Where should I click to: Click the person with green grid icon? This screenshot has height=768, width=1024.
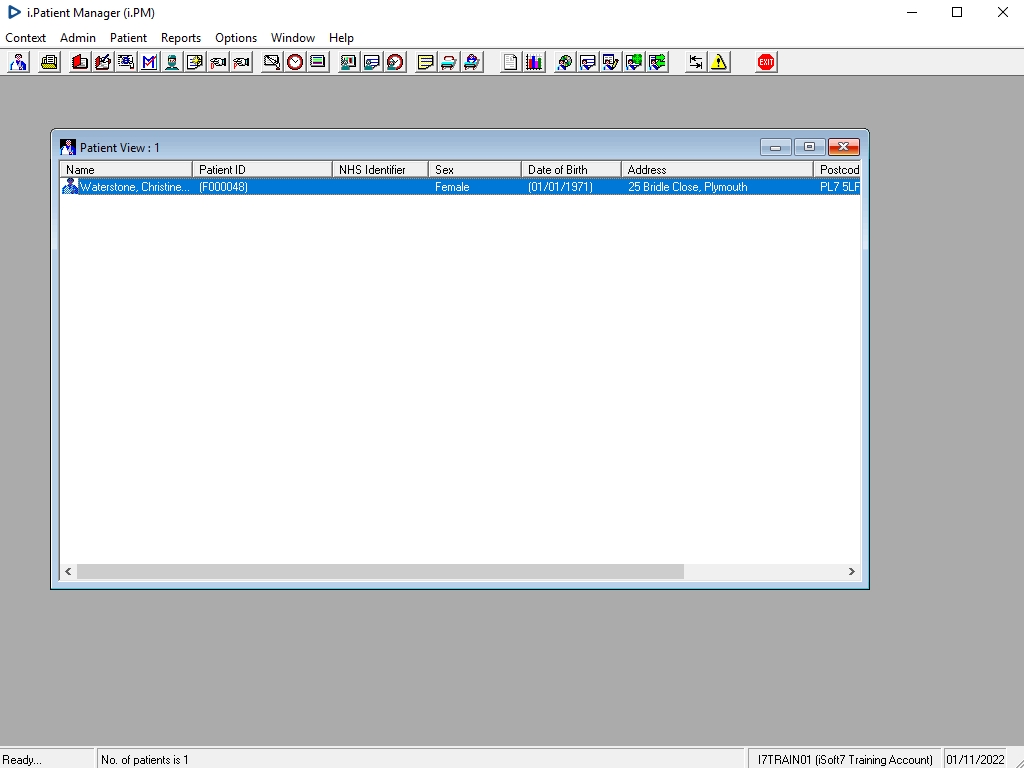pyautogui.click(x=633, y=62)
